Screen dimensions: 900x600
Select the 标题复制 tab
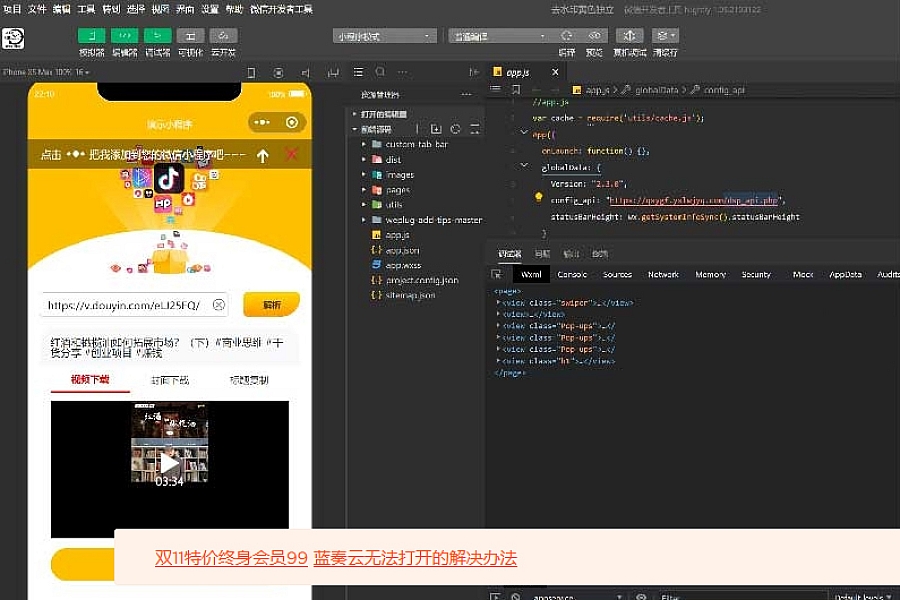pyautogui.click(x=249, y=380)
